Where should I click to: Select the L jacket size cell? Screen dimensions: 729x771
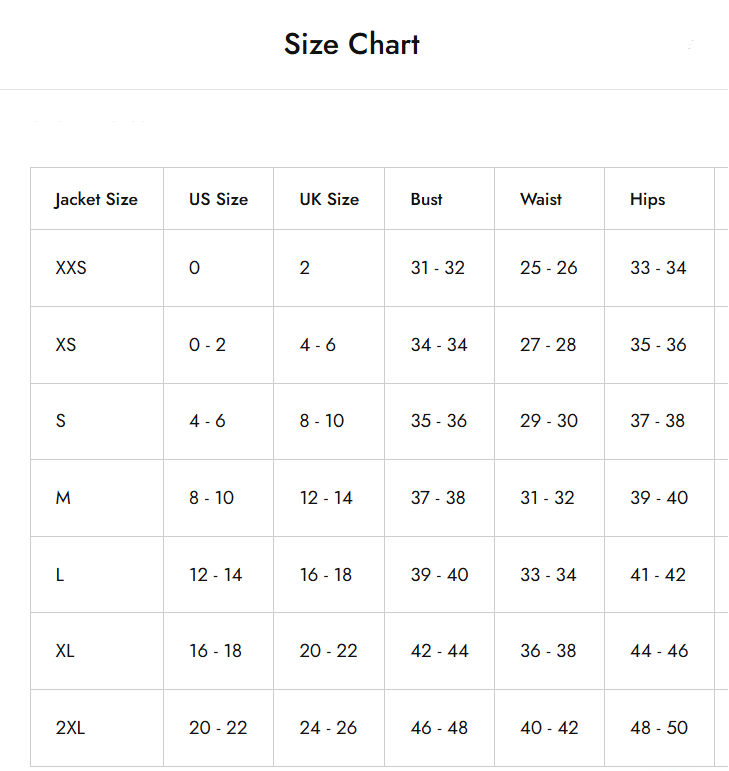click(x=60, y=575)
